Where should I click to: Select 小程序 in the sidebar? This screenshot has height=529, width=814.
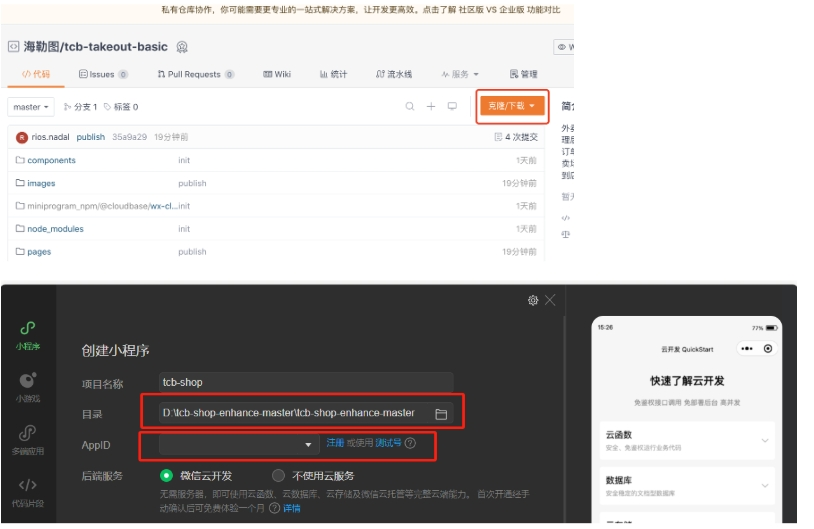coord(28,335)
